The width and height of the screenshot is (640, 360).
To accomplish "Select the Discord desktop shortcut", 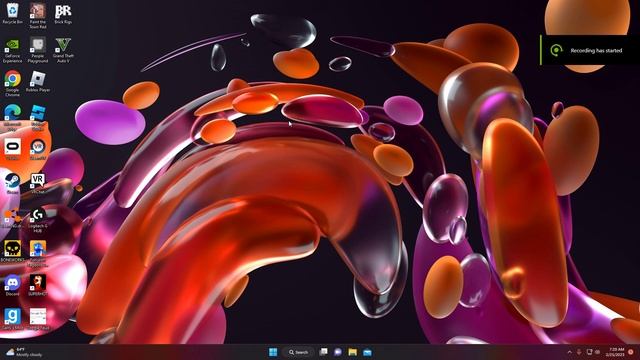I will (12, 285).
